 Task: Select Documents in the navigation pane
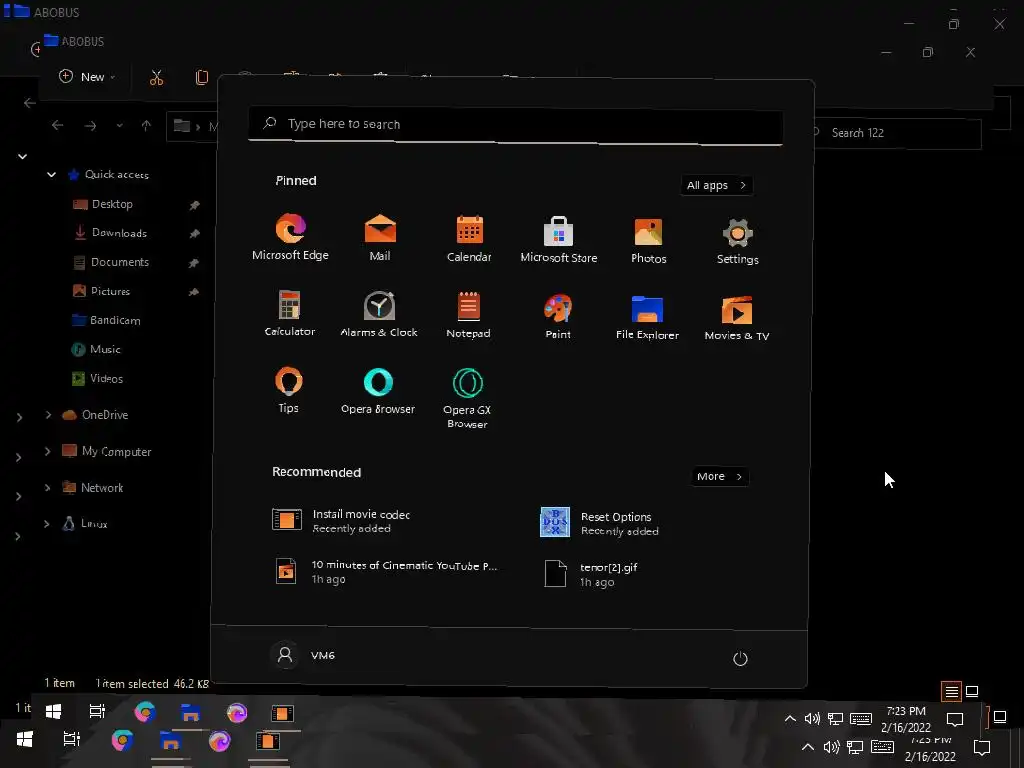click(111, 262)
